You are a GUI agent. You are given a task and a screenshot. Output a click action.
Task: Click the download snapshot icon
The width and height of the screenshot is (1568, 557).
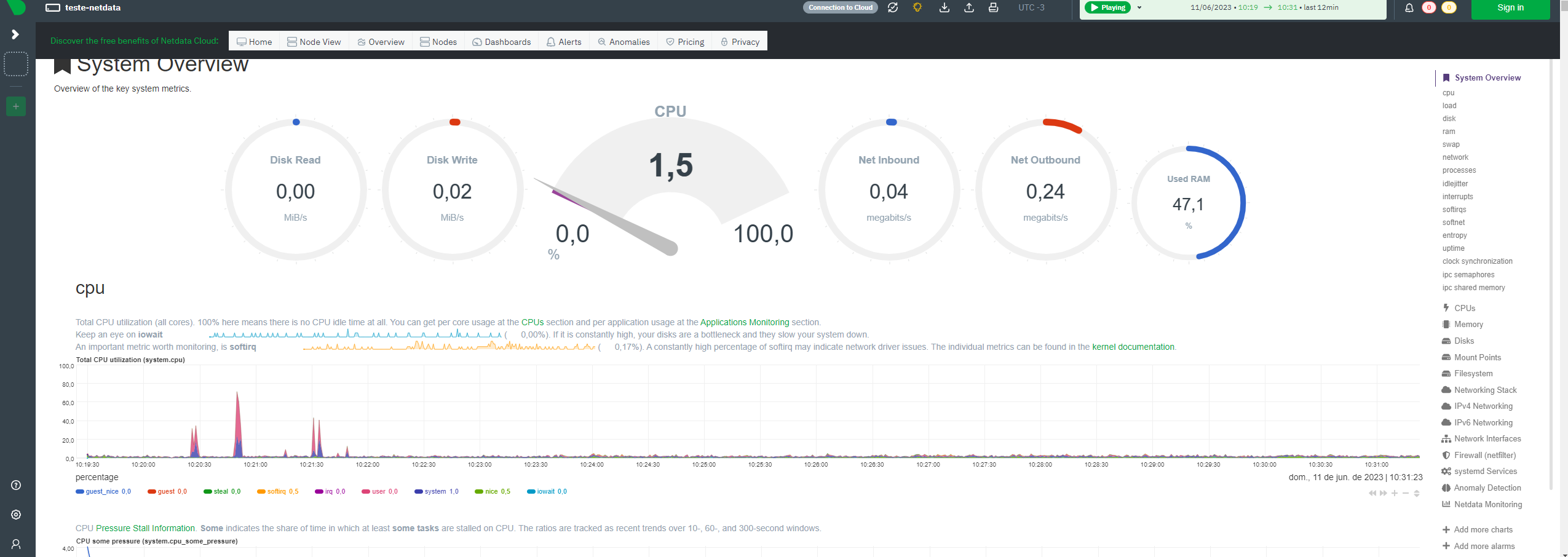pyautogui.click(x=944, y=8)
